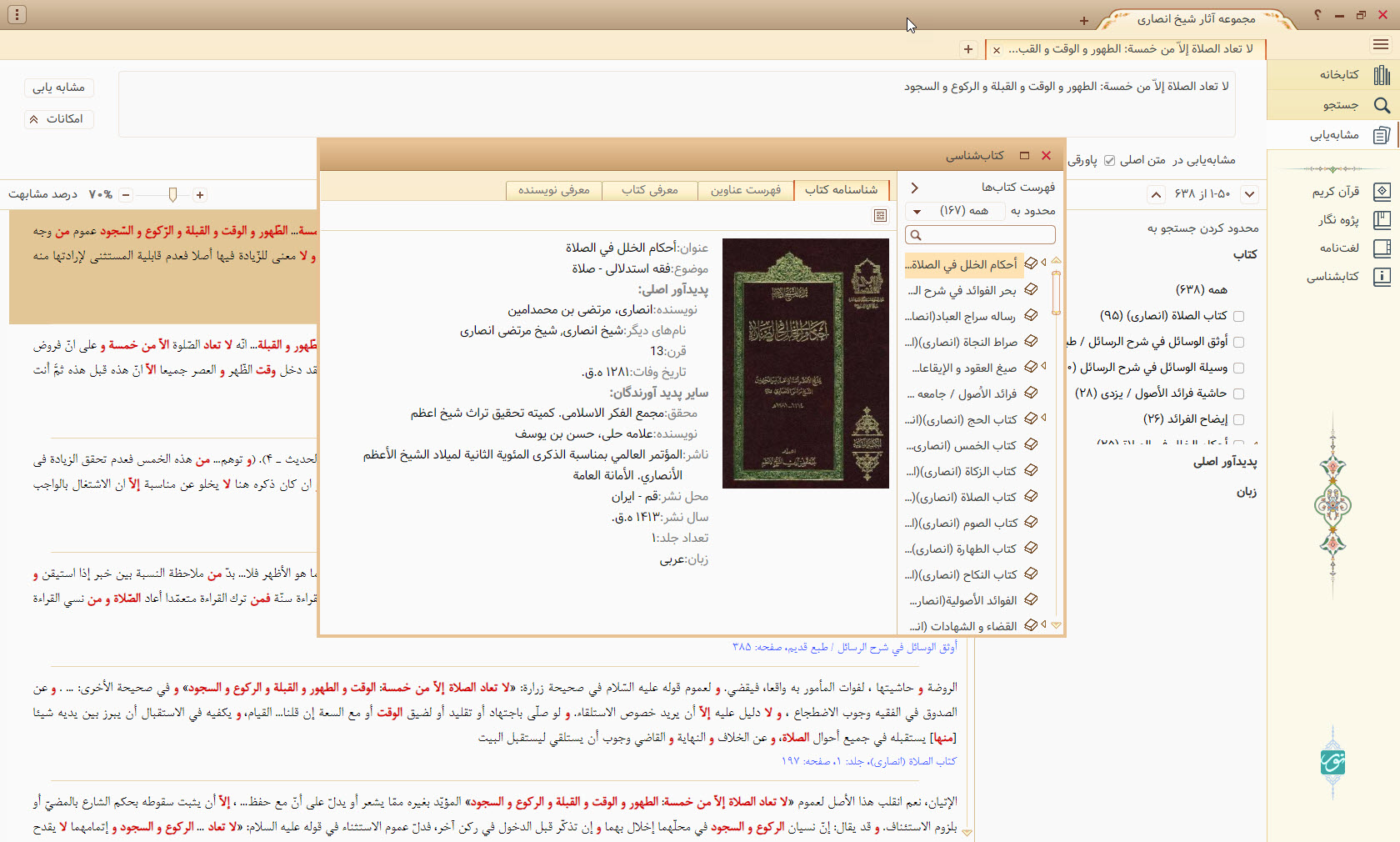Collapse the فهرست کتاب‌ها panel chevron
This screenshot has height=842, width=1400.
(x=914, y=188)
